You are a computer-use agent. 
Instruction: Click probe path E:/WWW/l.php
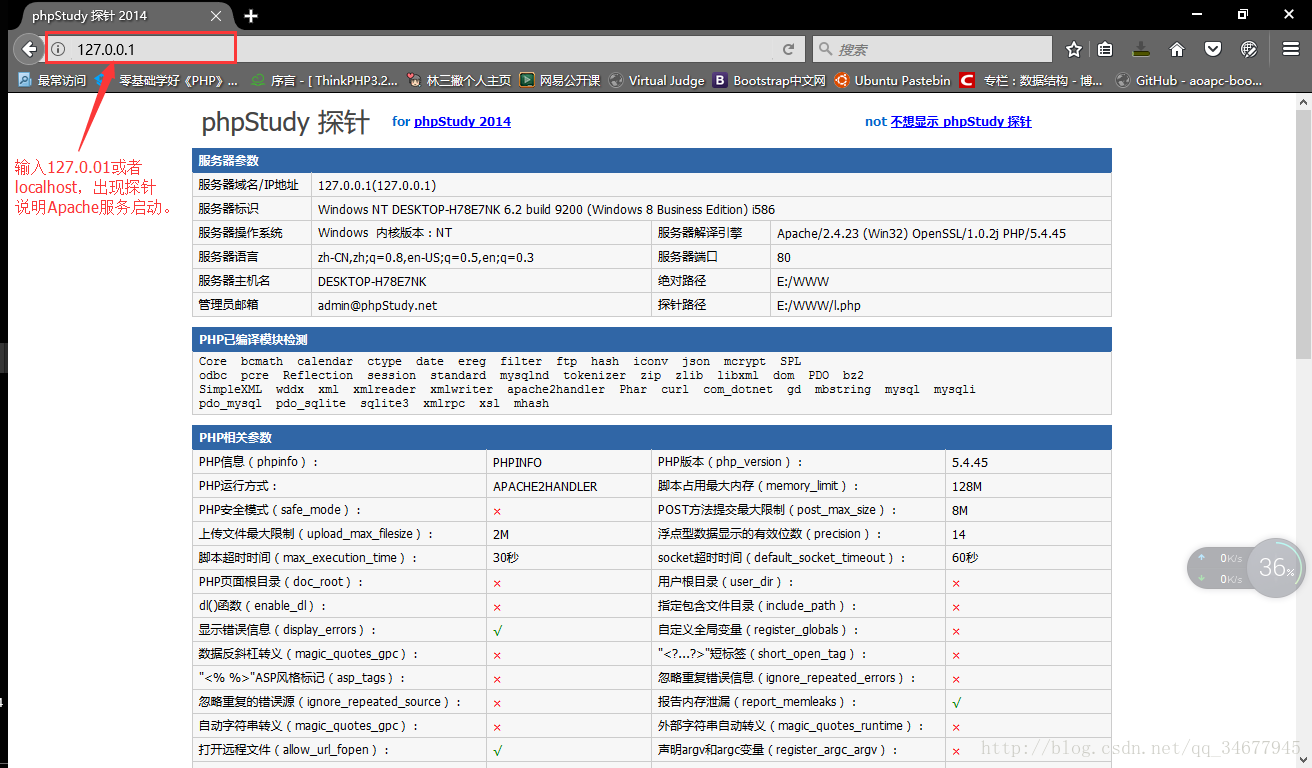[818, 305]
